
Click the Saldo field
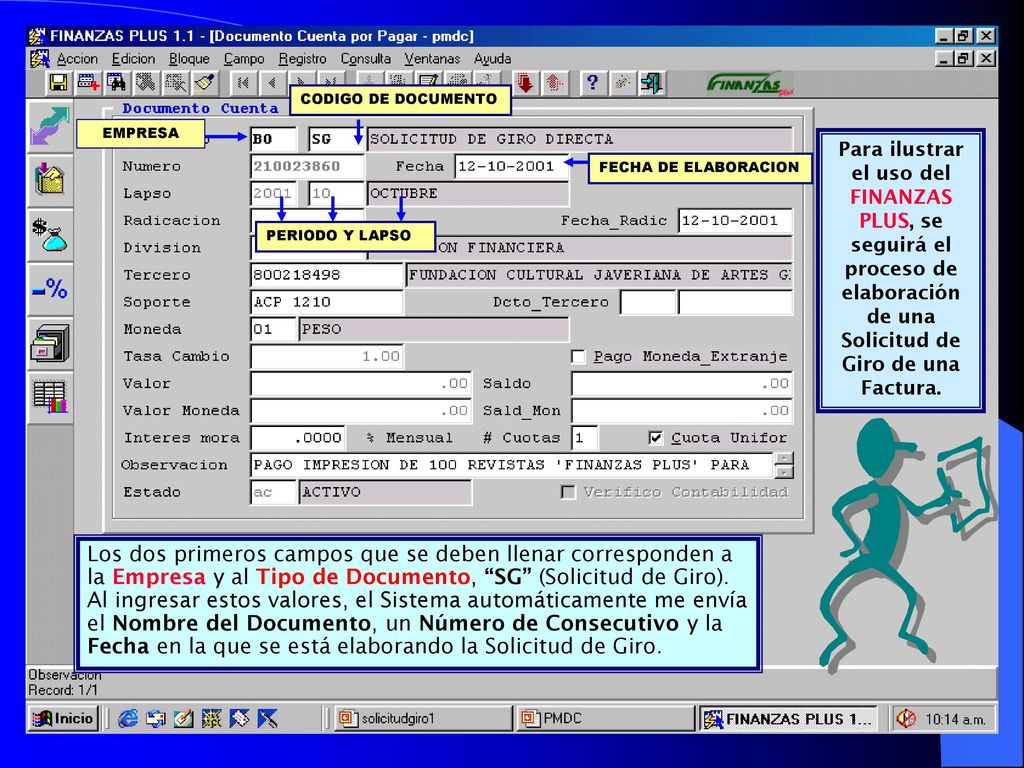pyautogui.click(x=682, y=383)
